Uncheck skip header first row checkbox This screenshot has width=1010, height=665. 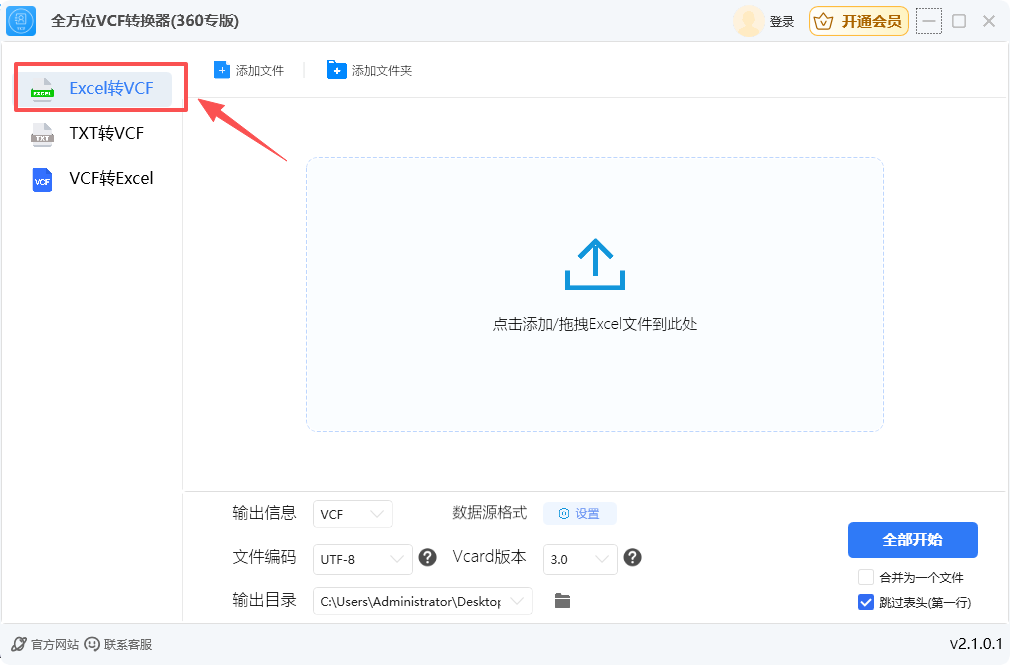click(x=866, y=602)
